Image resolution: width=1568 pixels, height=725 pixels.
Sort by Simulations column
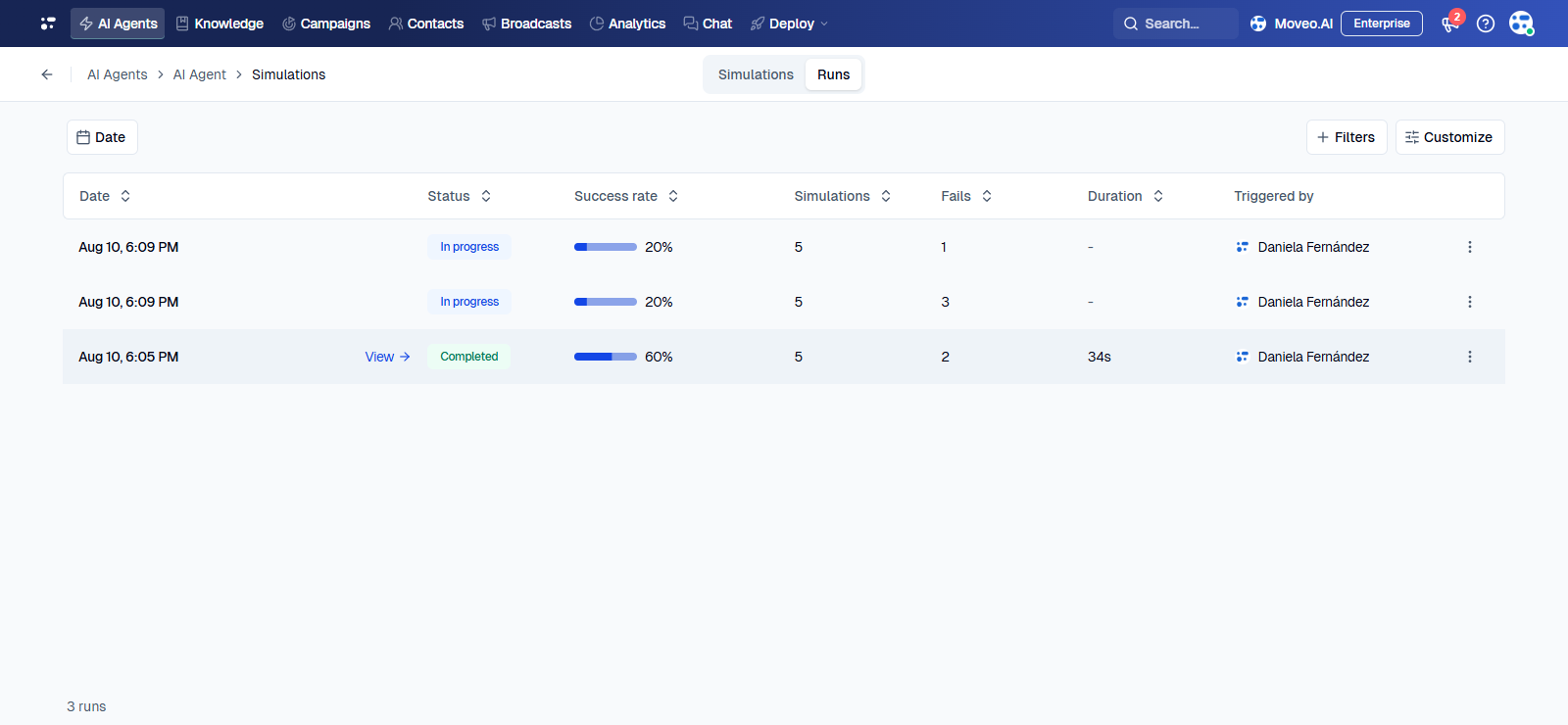click(843, 196)
